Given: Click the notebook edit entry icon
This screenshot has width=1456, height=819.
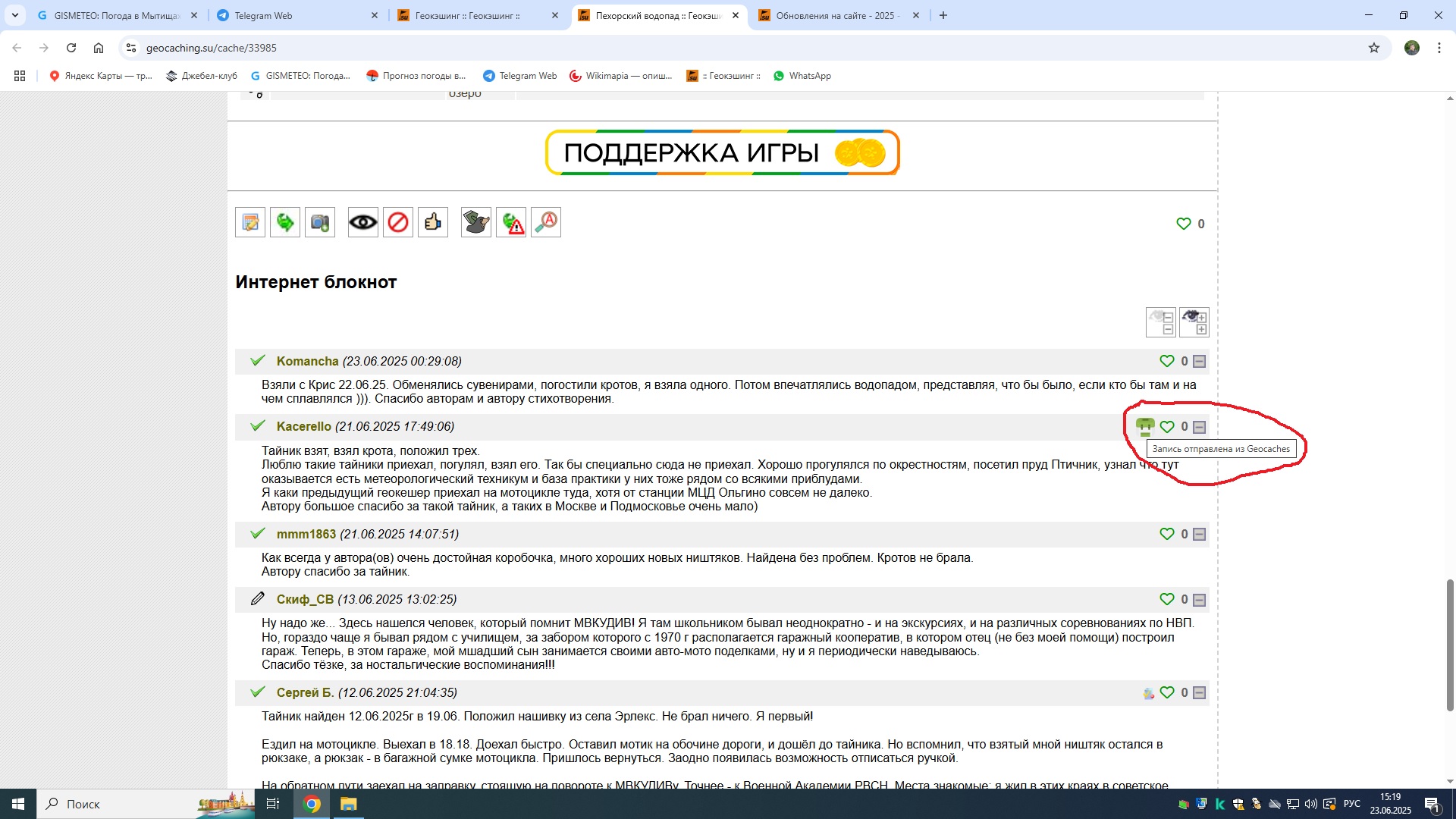Looking at the screenshot, I should click(x=250, y=222).
